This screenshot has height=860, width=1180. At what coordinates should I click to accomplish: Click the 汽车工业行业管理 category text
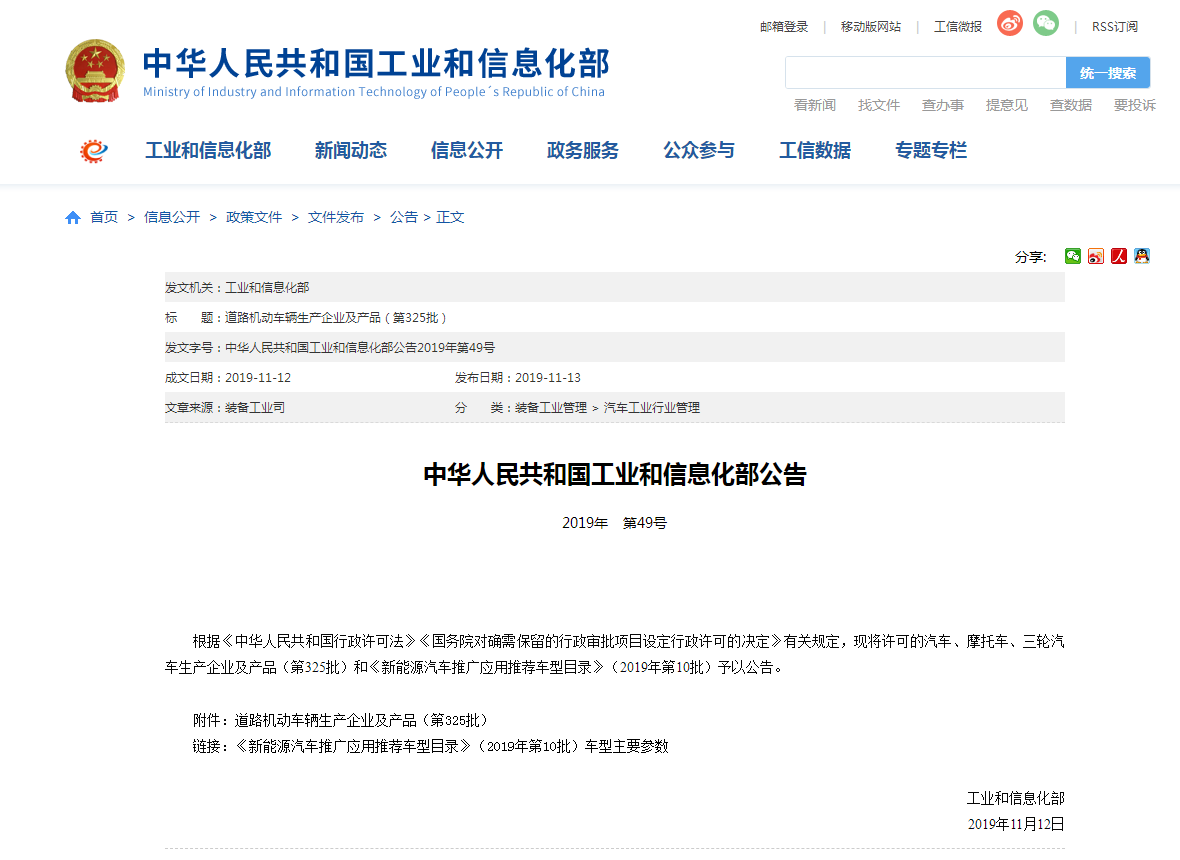[x=652, y=408]
